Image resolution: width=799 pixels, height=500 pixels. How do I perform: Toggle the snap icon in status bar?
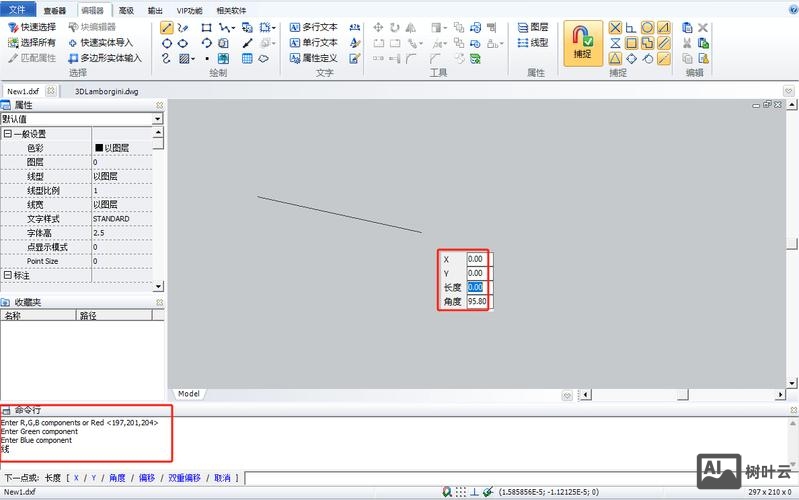(x=446, y=492)
